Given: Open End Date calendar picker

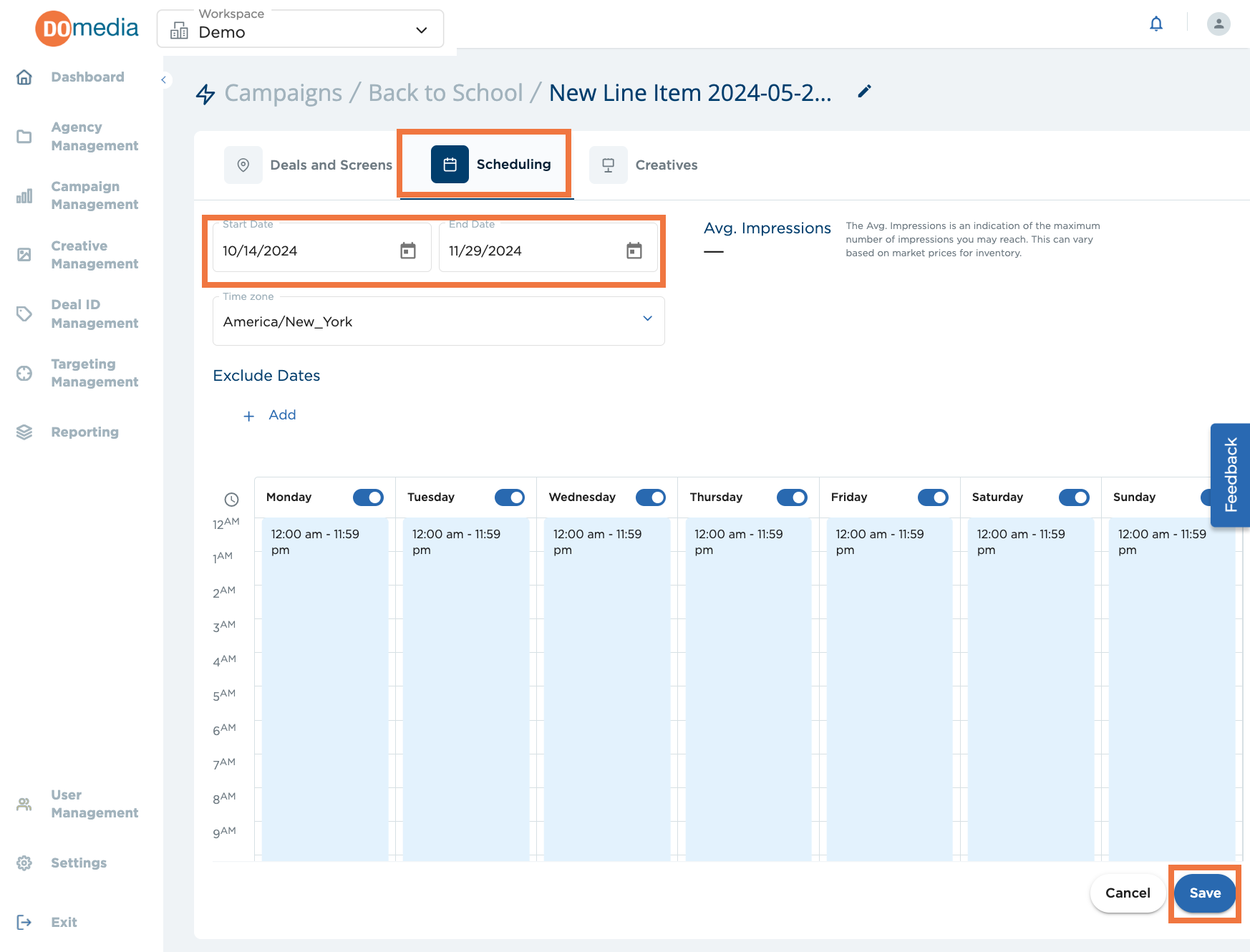Looking at the screenshot, I should click(x=634, y=251).
